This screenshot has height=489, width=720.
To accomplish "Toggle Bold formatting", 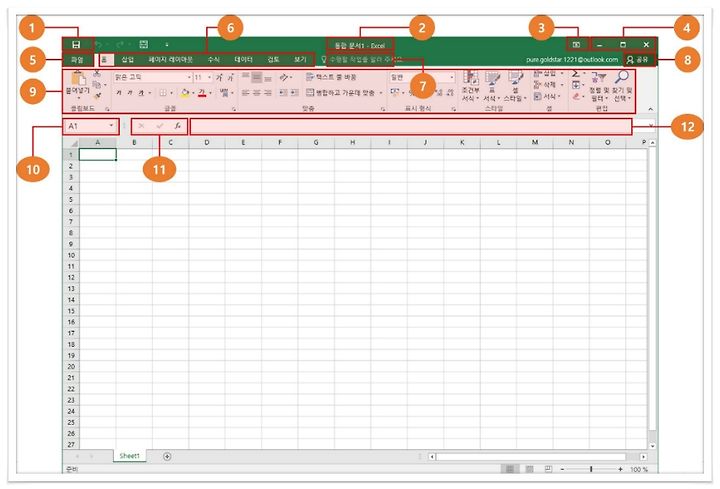I will click(119, 93).
